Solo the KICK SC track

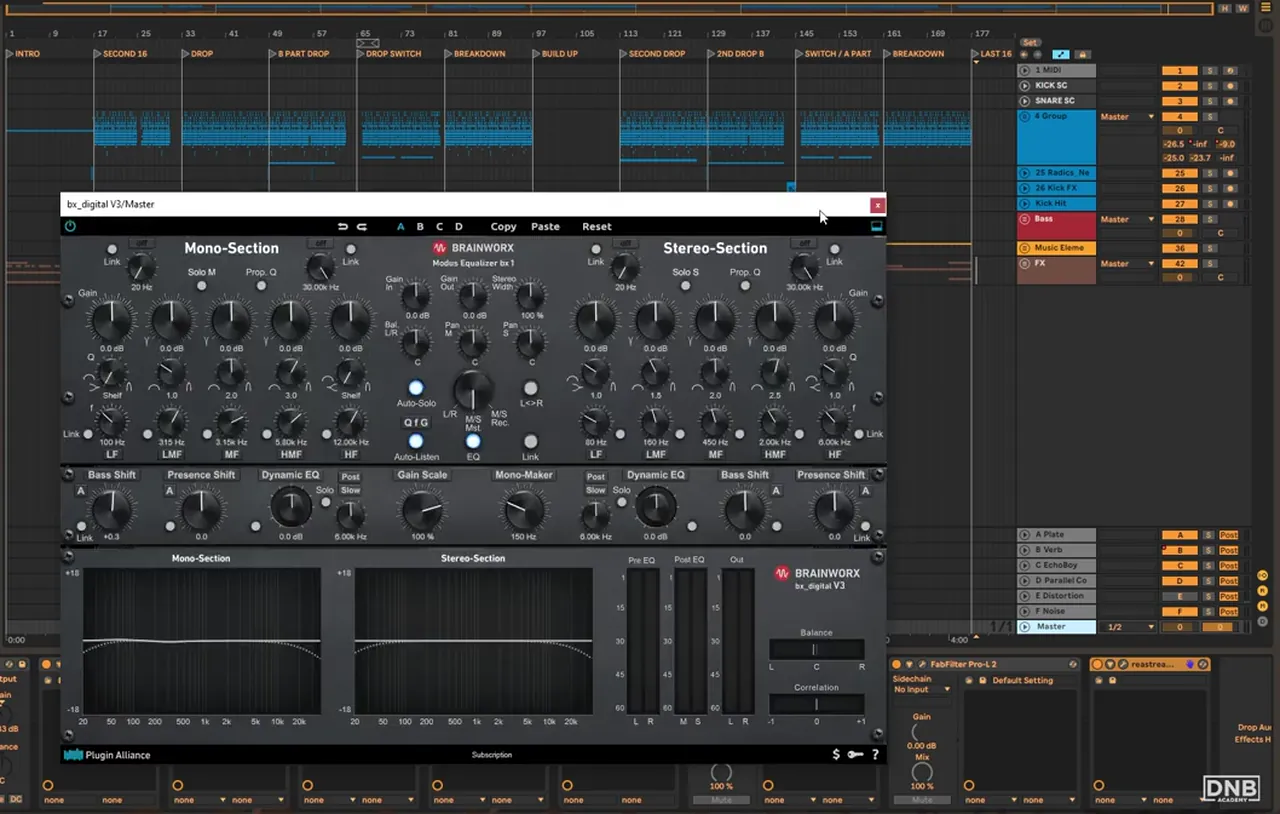[x=1209, y=86]
